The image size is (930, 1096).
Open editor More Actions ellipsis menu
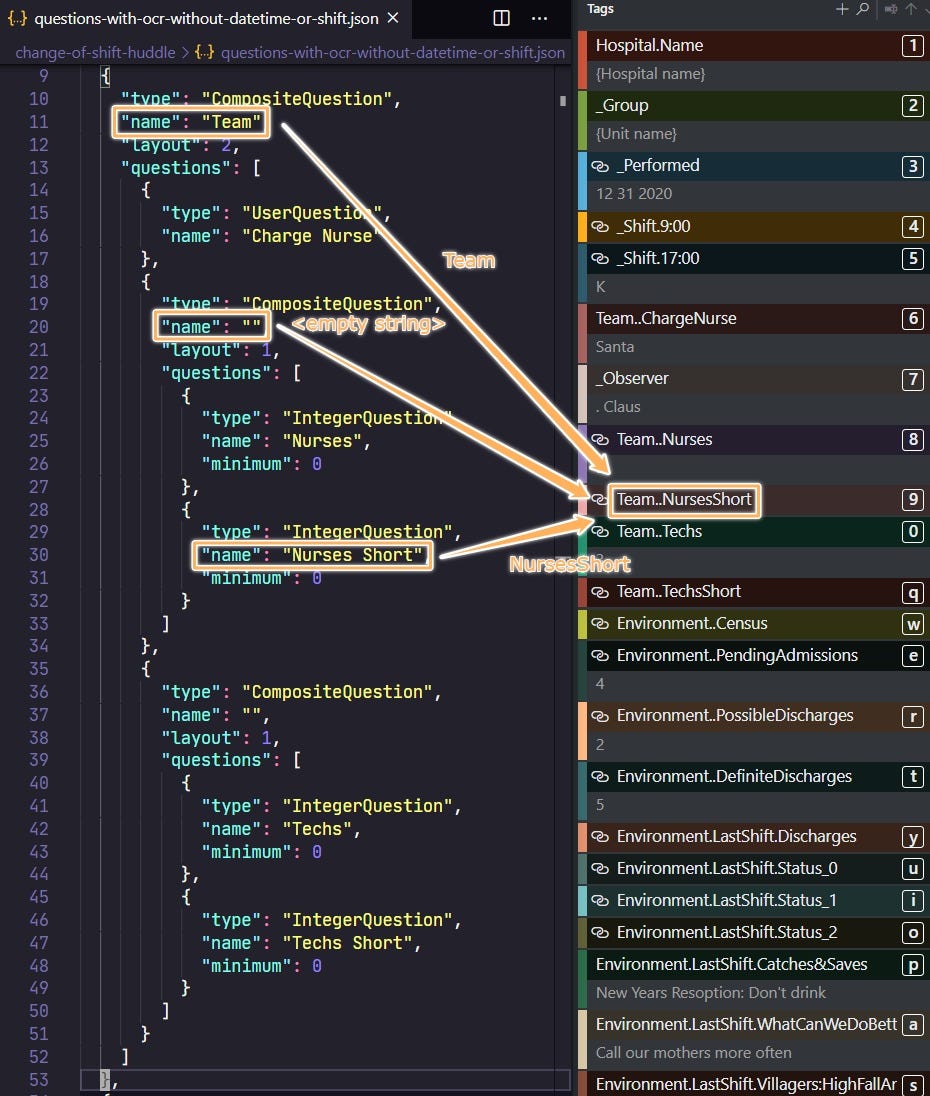(x=539, y=18)
